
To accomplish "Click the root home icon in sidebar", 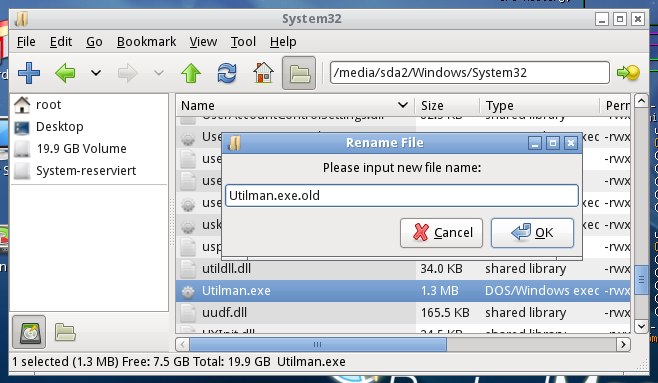I will coord(22,105).
